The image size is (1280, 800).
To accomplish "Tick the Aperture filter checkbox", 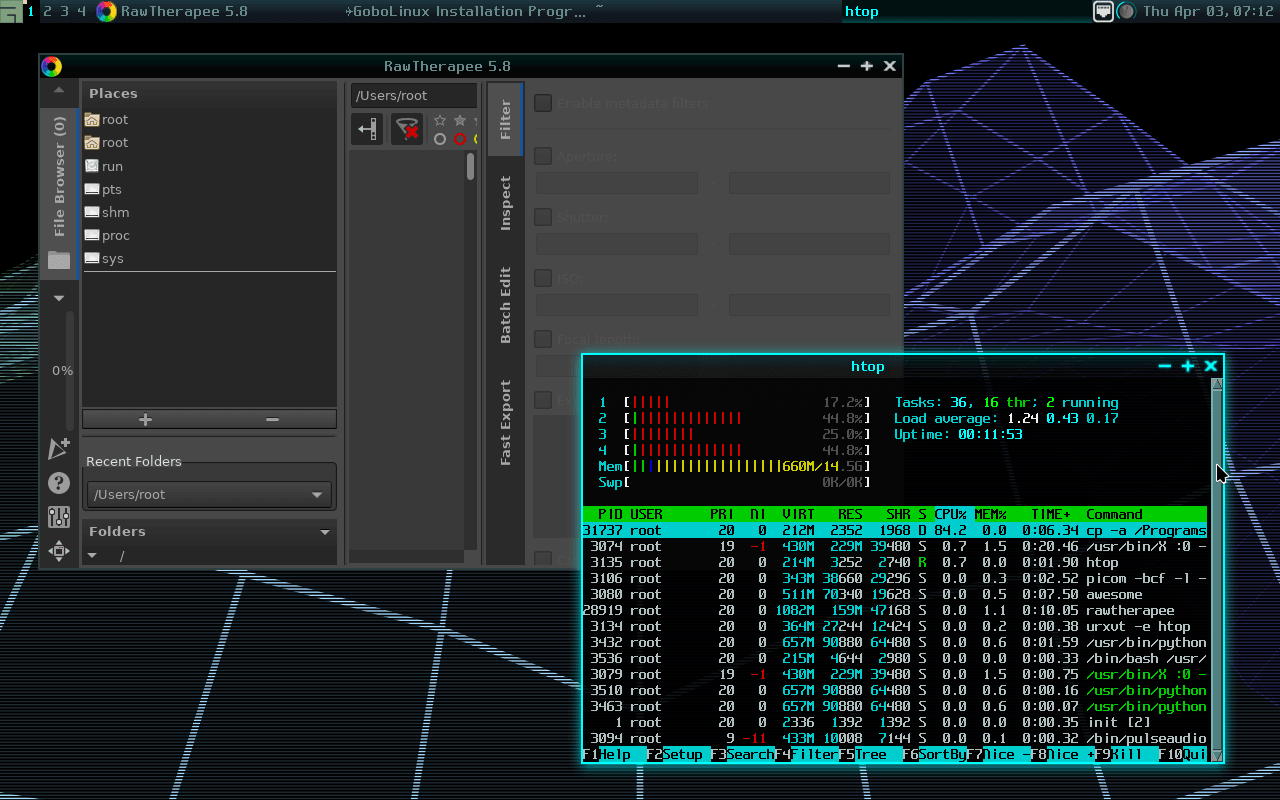I will (x=543, y=156).
